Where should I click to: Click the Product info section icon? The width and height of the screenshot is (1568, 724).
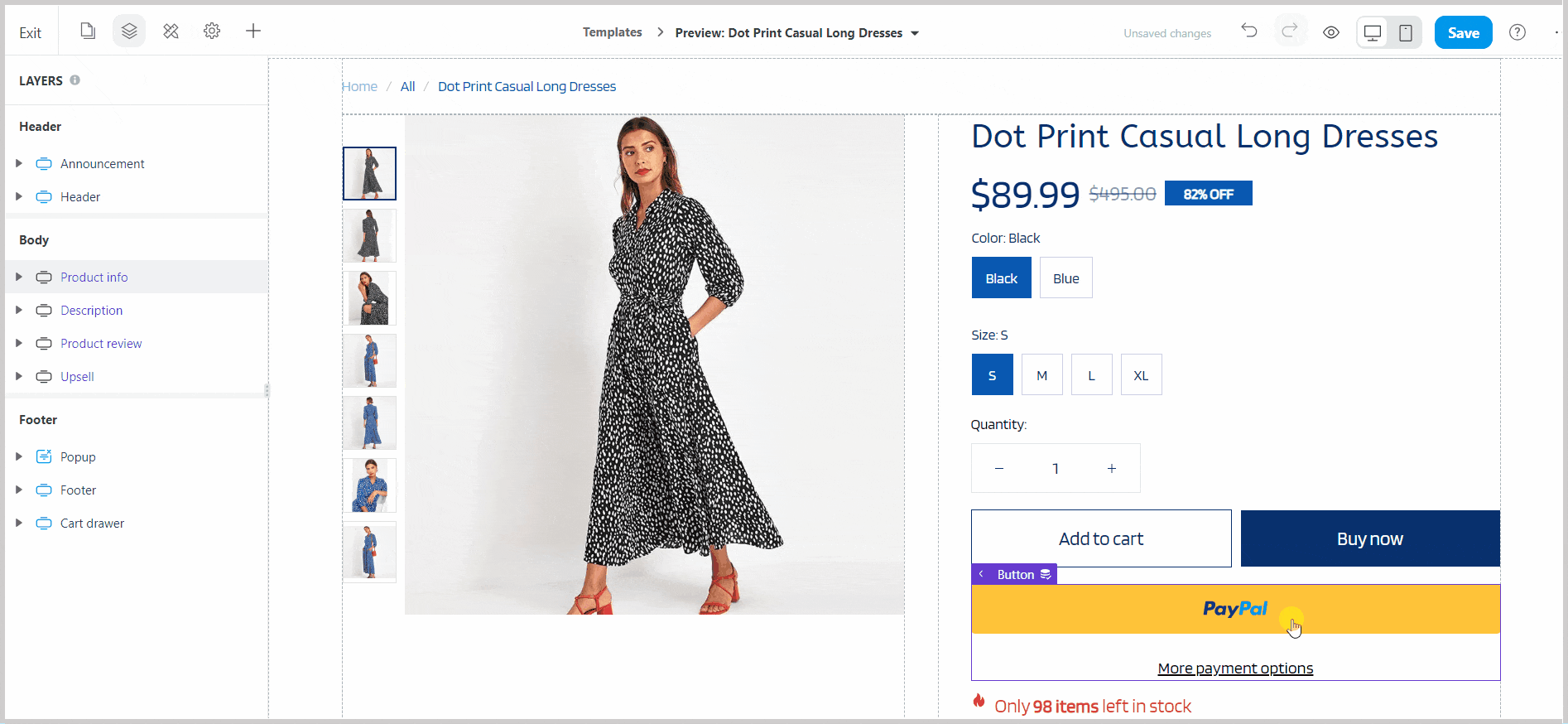(44, 278)
